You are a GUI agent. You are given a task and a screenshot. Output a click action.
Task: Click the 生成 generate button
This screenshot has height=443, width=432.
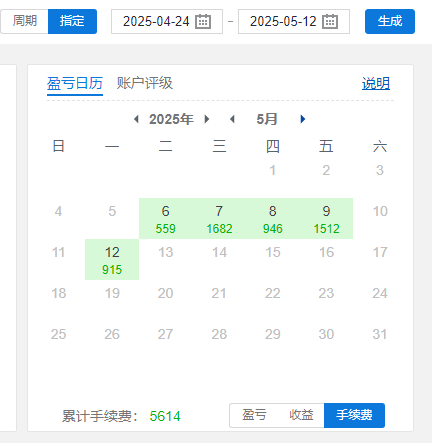coord(390,21)
